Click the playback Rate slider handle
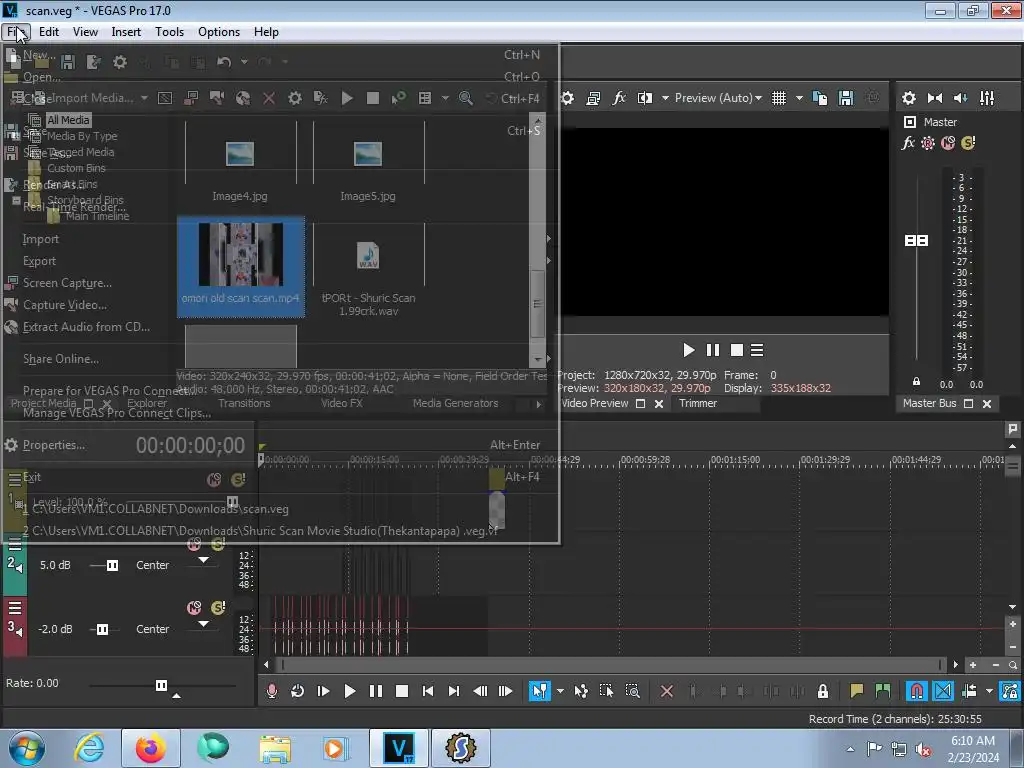Screen dimensions: 1024x768 pos(161,685)
